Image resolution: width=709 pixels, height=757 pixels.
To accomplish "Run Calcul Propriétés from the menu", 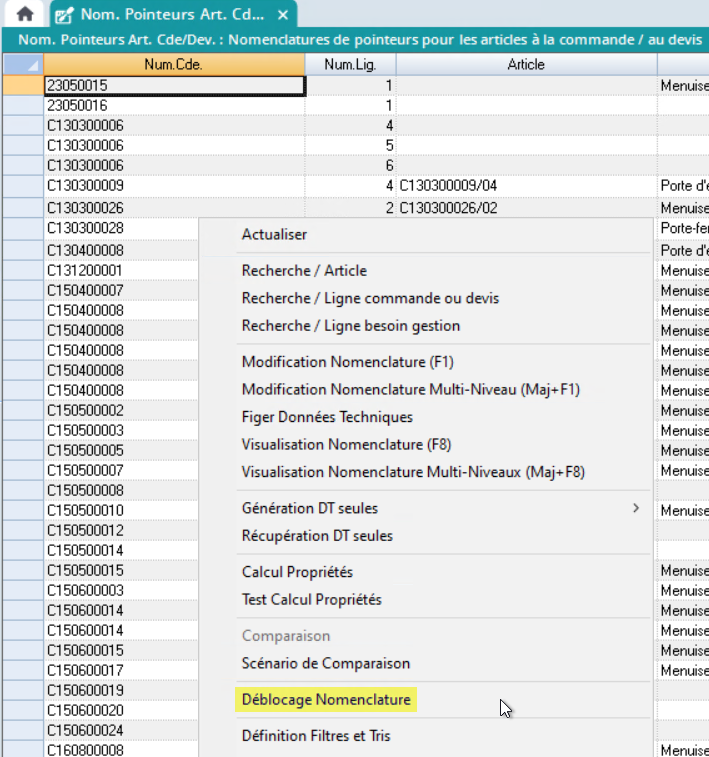I will coord(297,572).
